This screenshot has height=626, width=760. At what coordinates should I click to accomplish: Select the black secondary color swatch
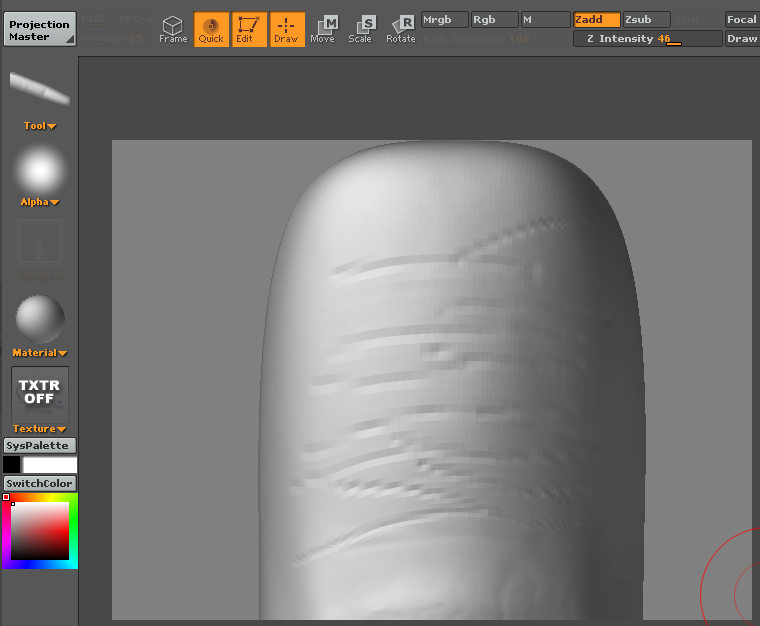point(12,465)
